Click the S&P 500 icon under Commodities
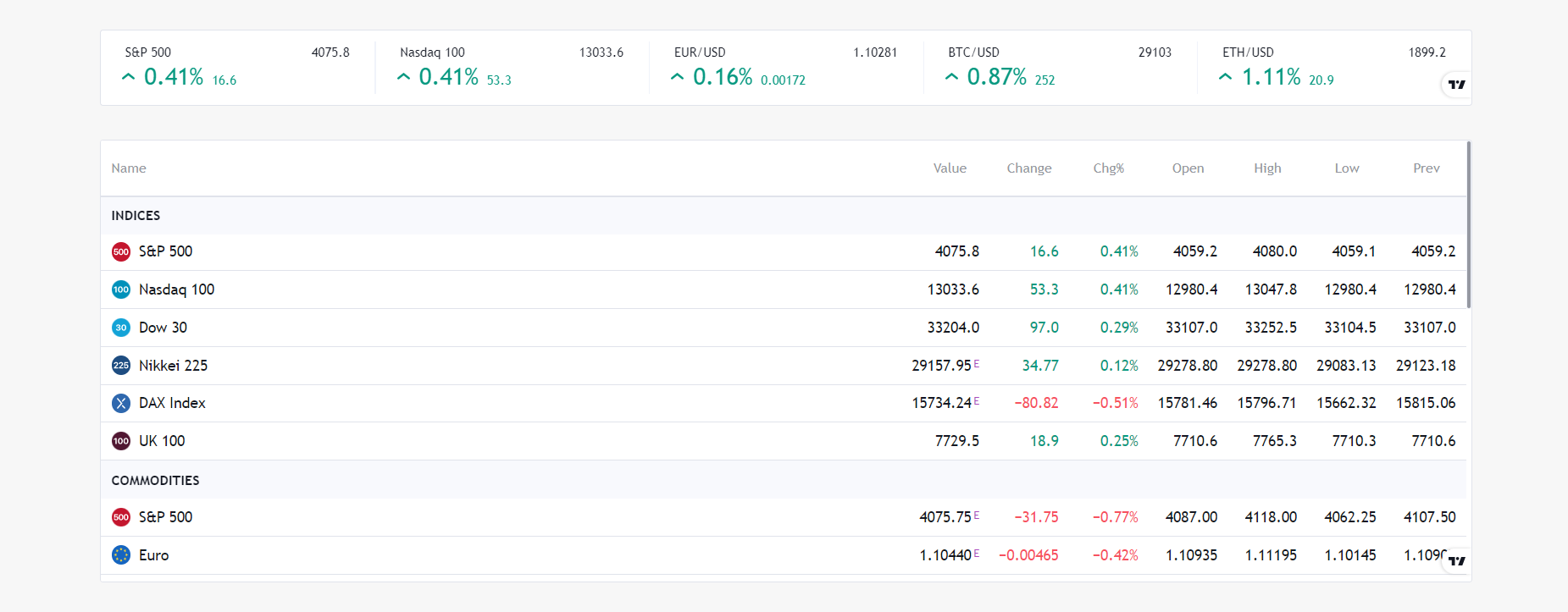 tap(121, 517)
